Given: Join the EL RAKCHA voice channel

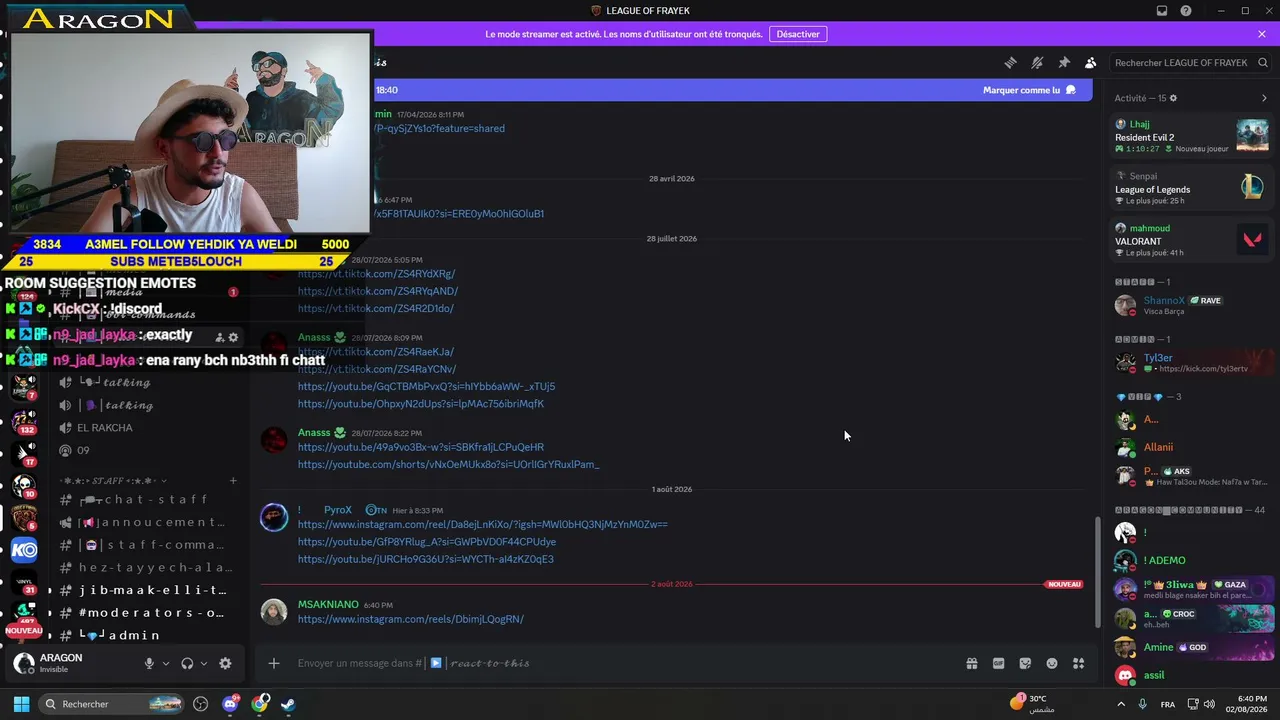Looking at the screenshot, I should 143,428.
